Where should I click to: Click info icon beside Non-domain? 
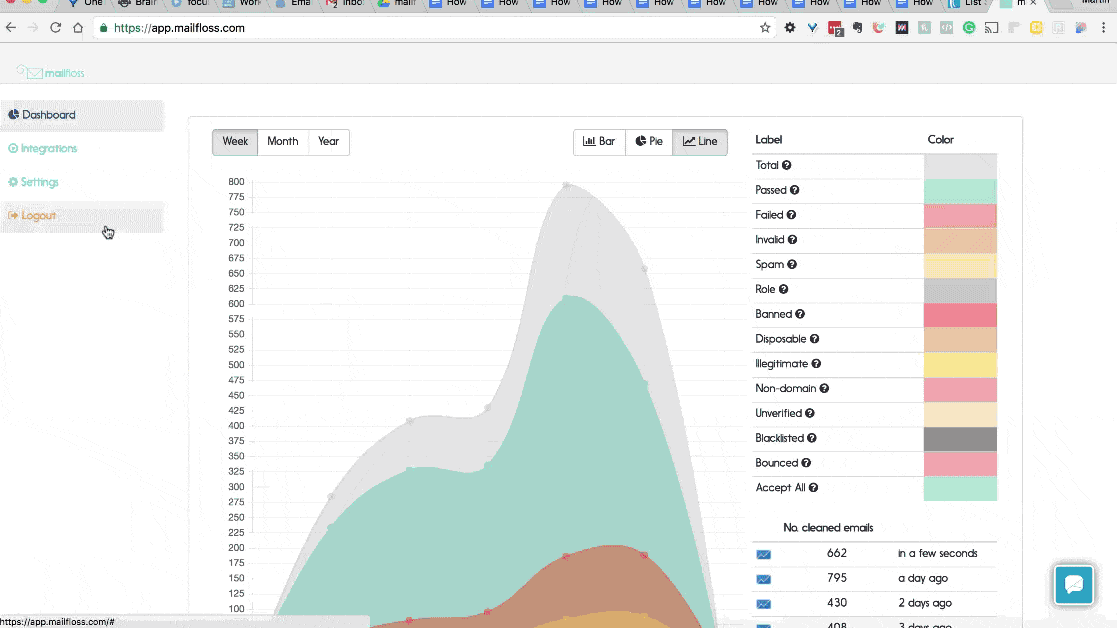coord(824,389)
